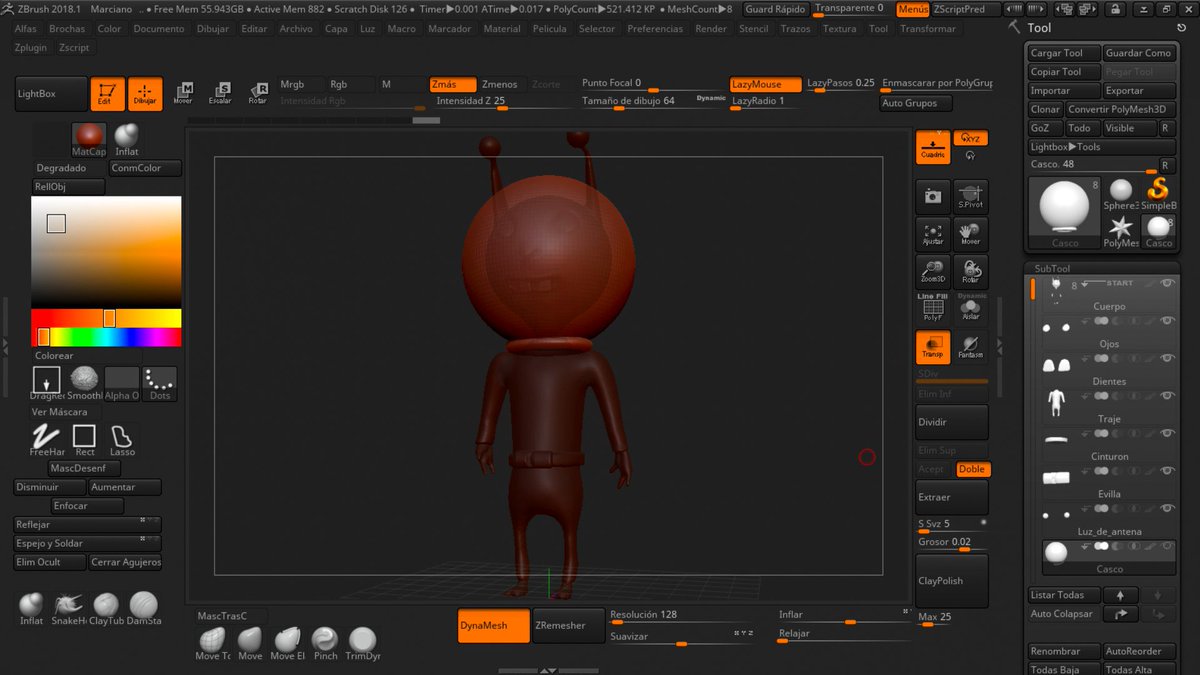The image size is (1200, 675).
Task: Click the Ajustar frame icon
Action: 933,235
